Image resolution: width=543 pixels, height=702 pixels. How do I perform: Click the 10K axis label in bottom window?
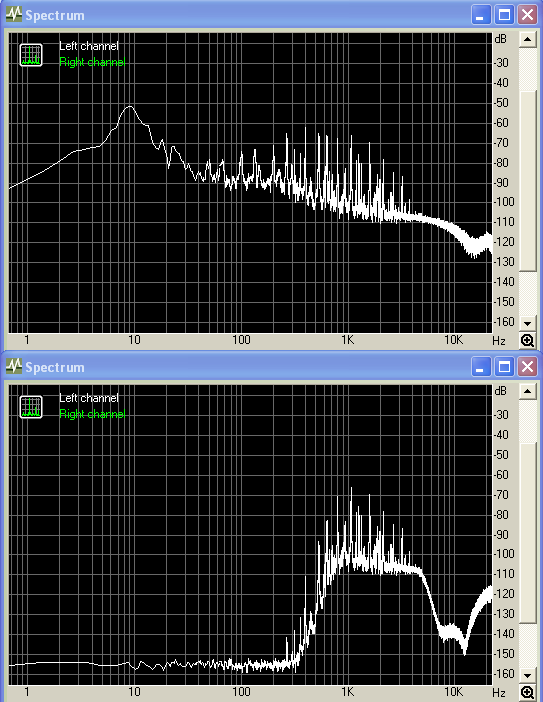click(x=453, y=692)
